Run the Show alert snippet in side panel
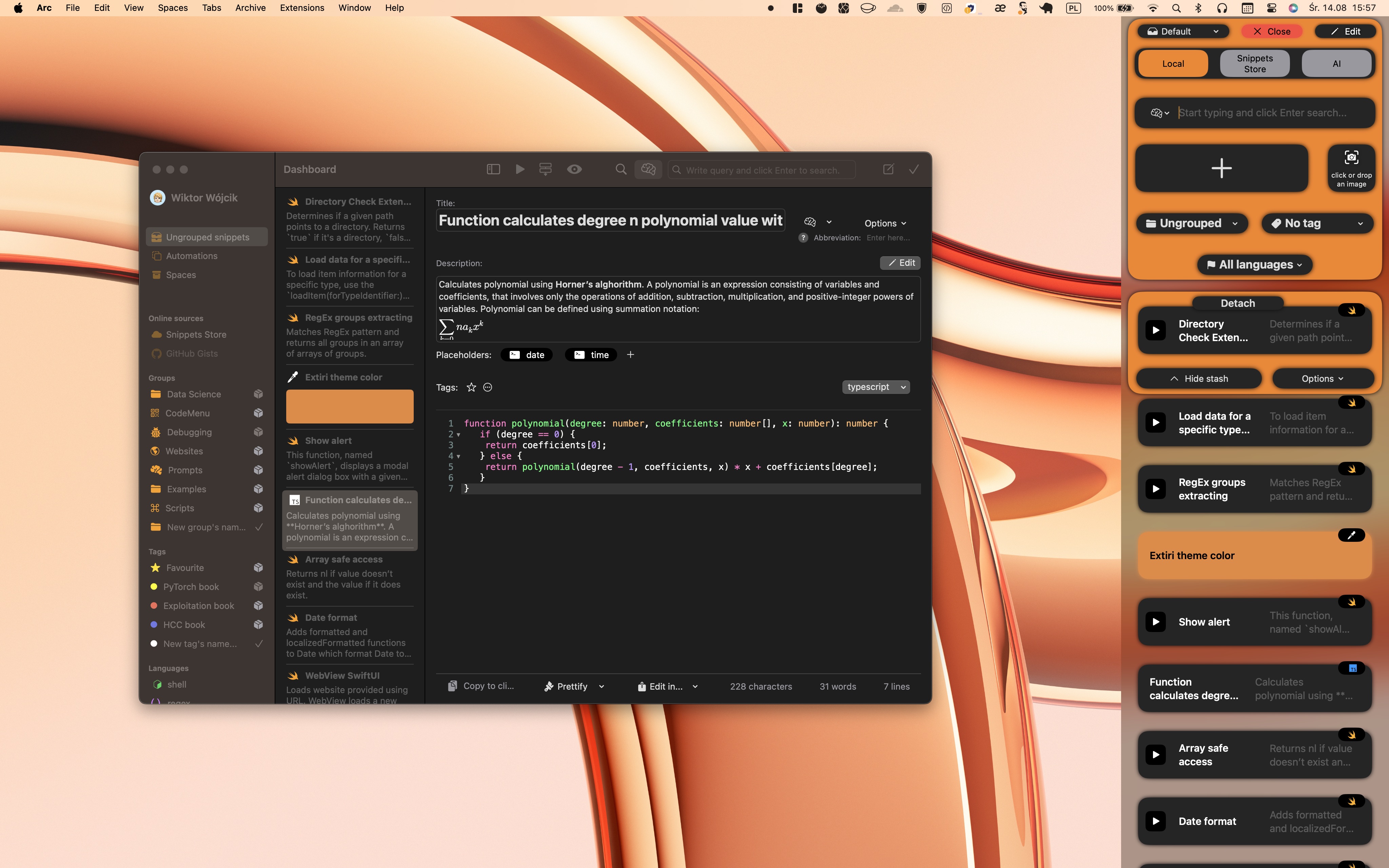The height and width of the screenshot is (868, 1389). (1155, 622)
